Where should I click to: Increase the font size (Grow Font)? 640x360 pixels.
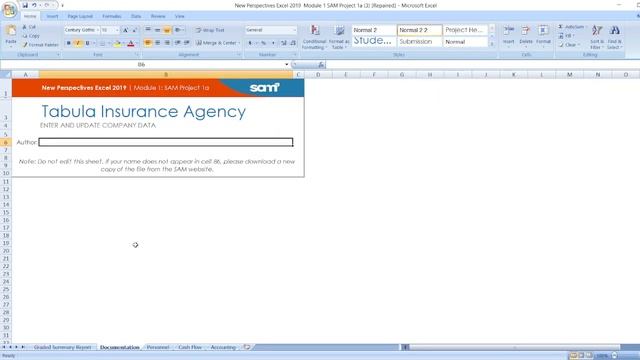[x=126, y=30]
